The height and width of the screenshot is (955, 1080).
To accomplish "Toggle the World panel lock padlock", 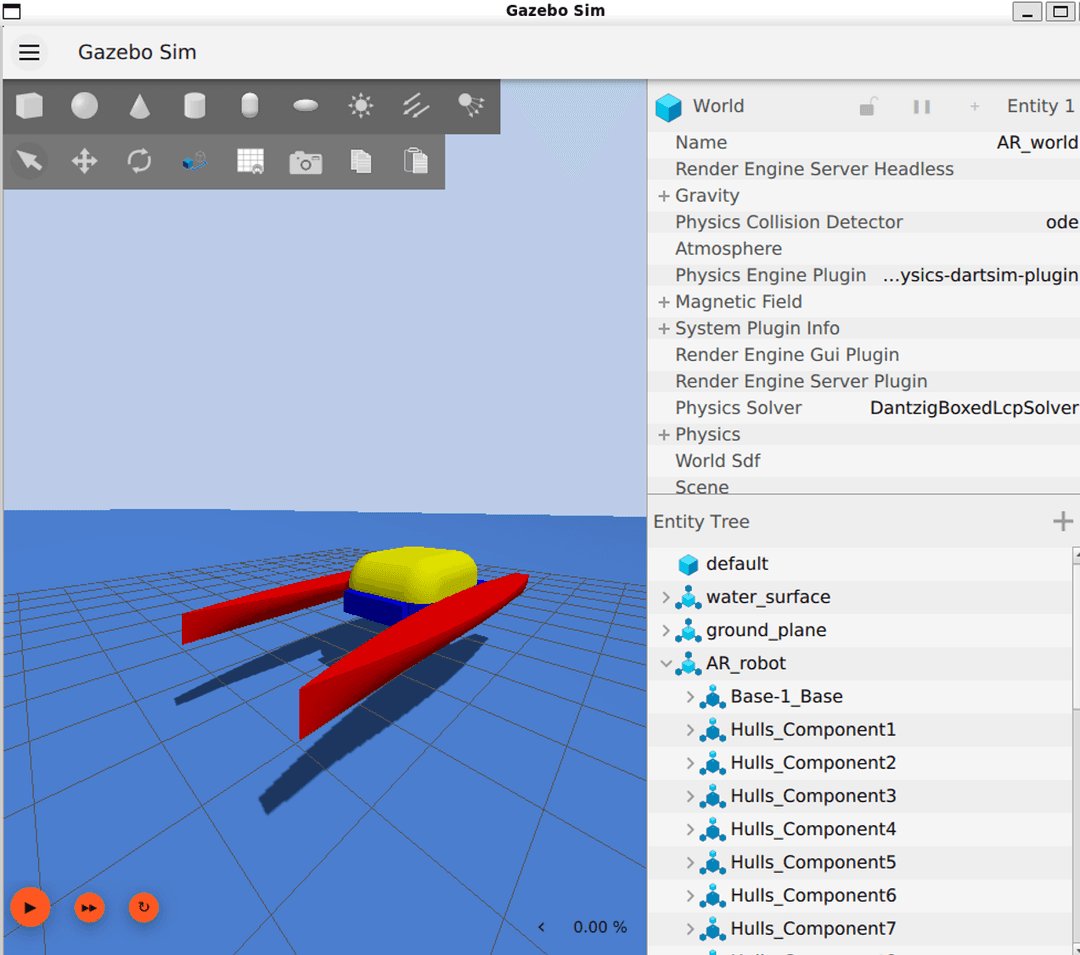I will point(869,106).
